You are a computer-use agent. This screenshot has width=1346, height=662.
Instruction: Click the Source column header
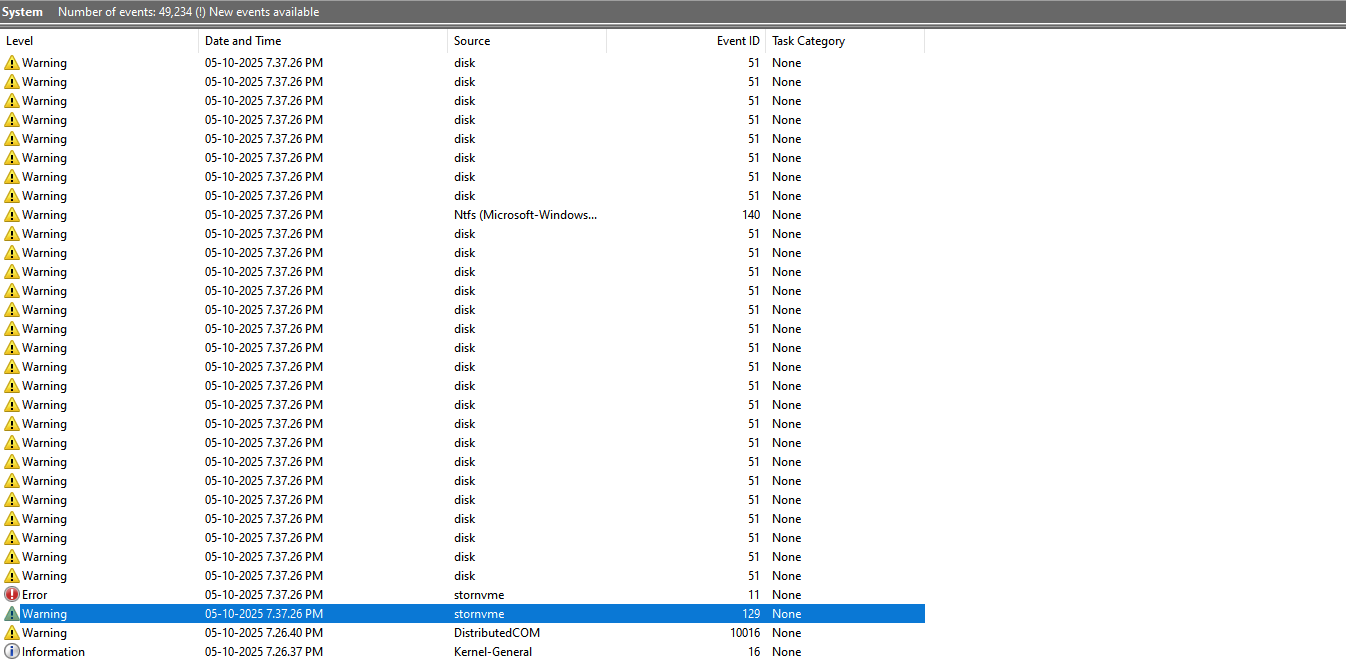[x=472, y=41]
